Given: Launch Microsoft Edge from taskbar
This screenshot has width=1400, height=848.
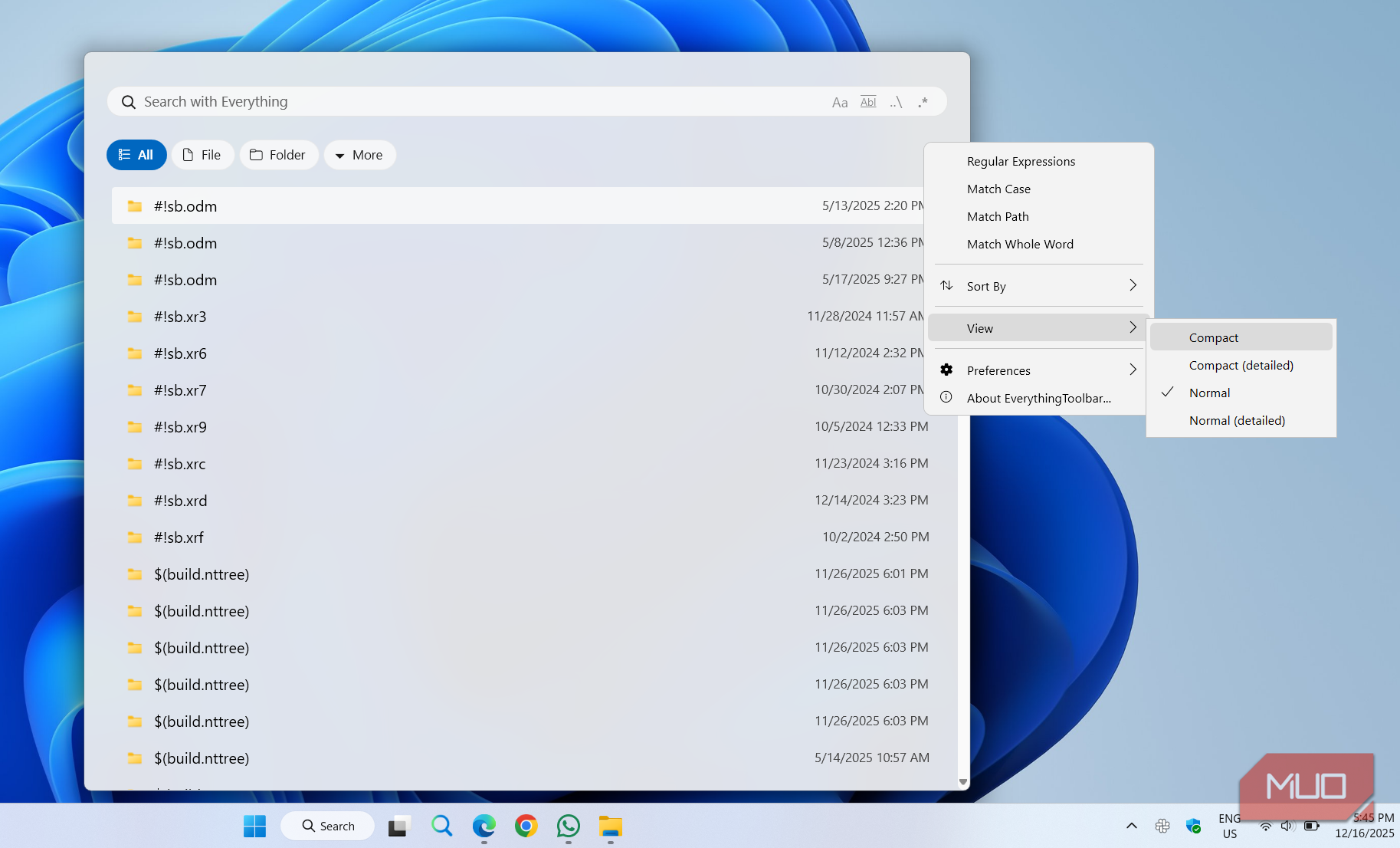Looking at the screenshot, I should 484,826.
